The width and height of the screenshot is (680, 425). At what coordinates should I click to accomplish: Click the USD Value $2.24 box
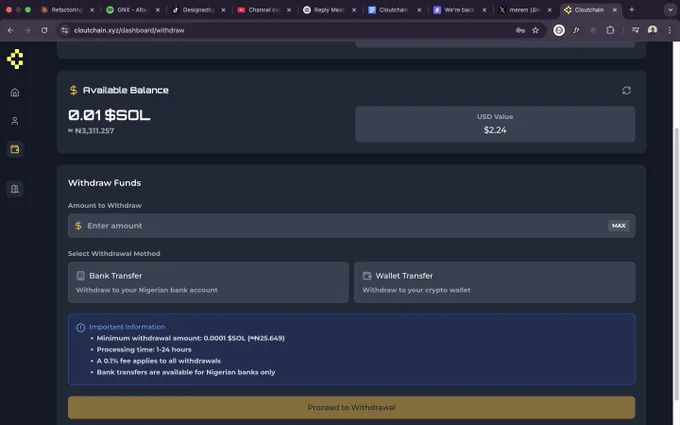pos(495,124)
